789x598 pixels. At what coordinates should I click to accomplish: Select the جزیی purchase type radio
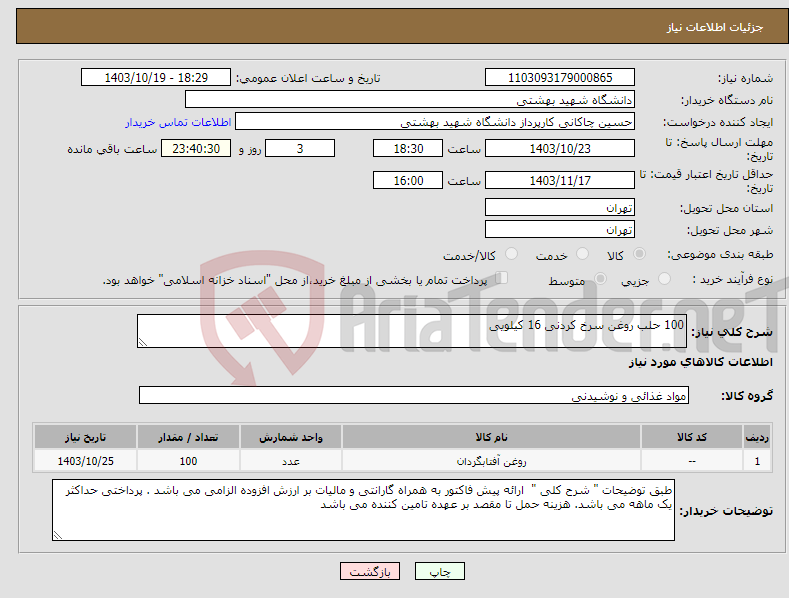pyautogui.click(x=664, y=279)
